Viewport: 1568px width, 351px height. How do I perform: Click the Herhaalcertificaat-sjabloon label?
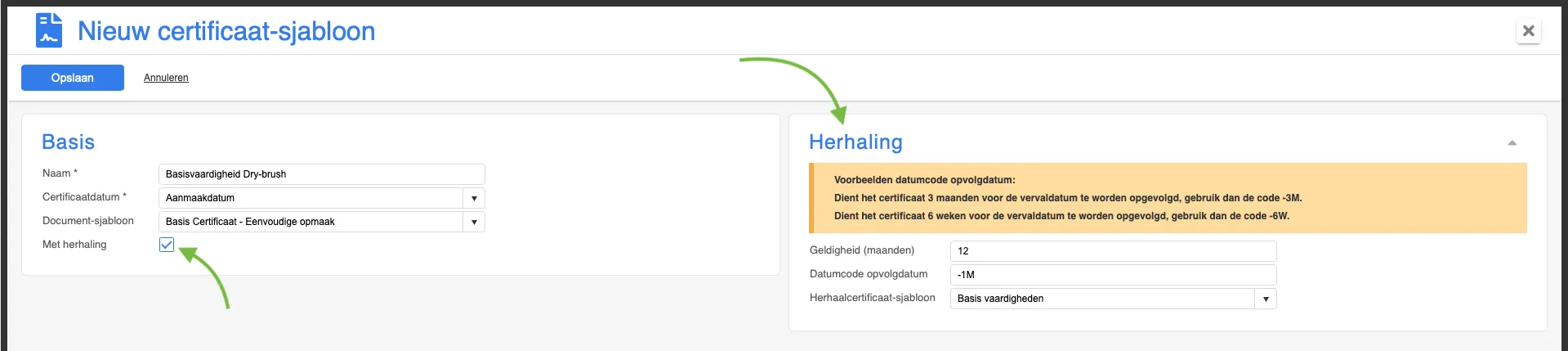[873, 298]
